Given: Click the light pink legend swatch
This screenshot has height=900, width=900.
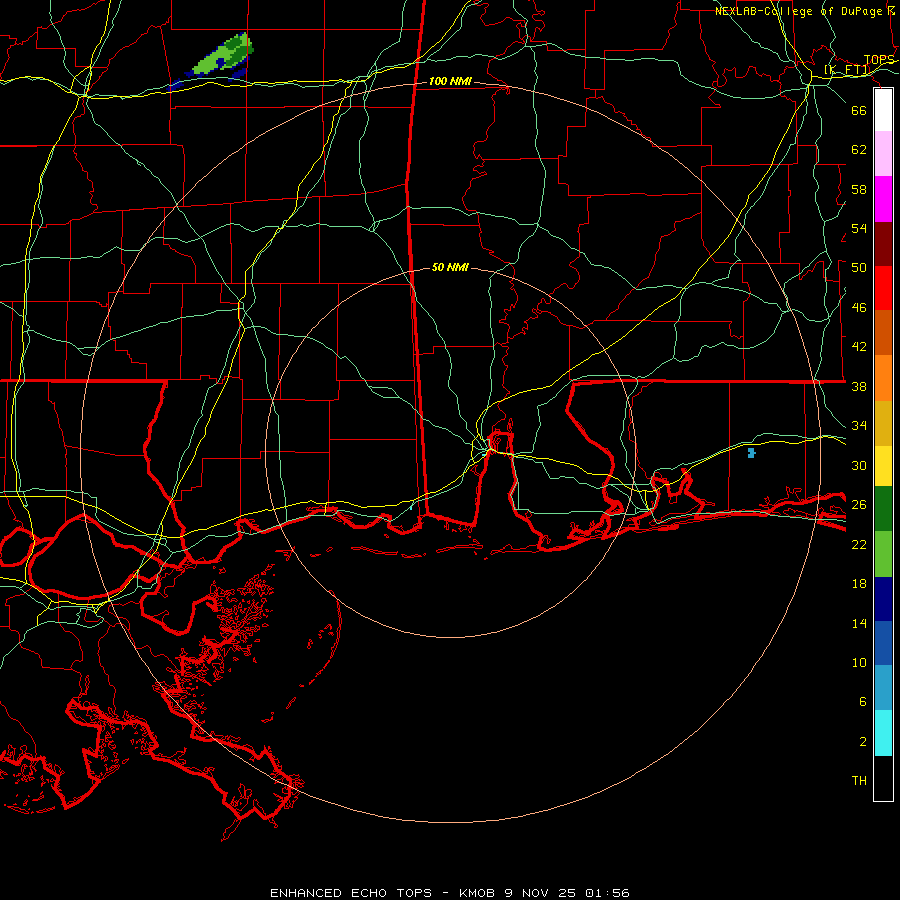Looking at the screenshot, I should click(x=883, y=153).
